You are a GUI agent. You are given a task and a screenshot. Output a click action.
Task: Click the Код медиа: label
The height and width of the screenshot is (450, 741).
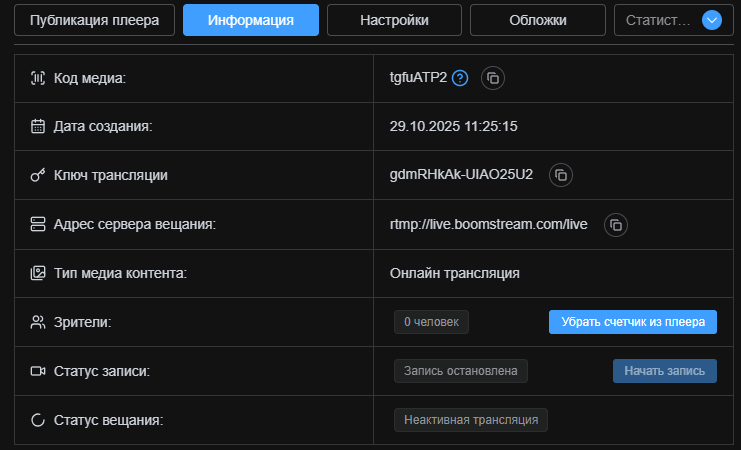point(90,78)
